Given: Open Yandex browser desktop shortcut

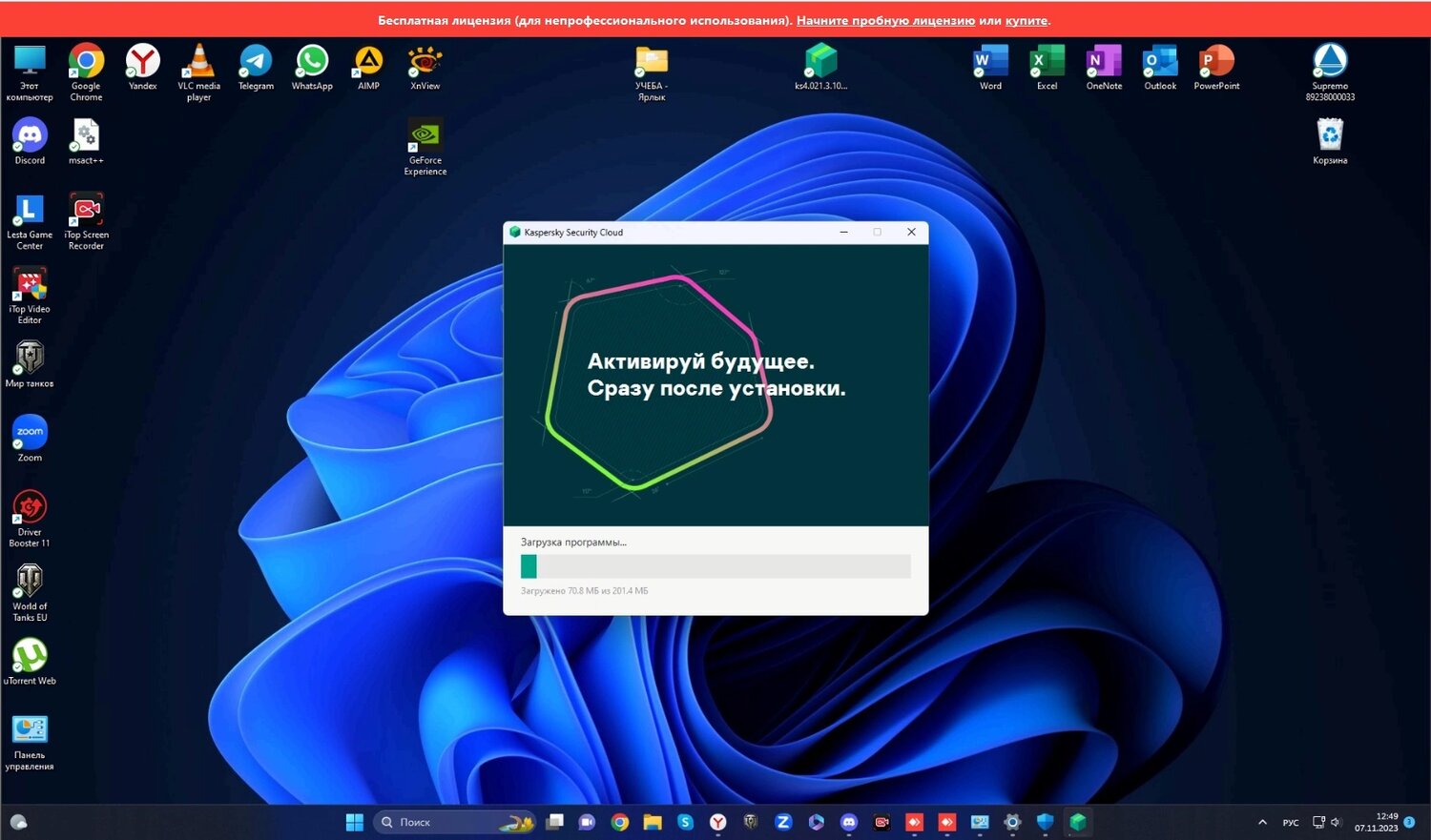Looking at the screenshot, I should [x=143, y=68].
